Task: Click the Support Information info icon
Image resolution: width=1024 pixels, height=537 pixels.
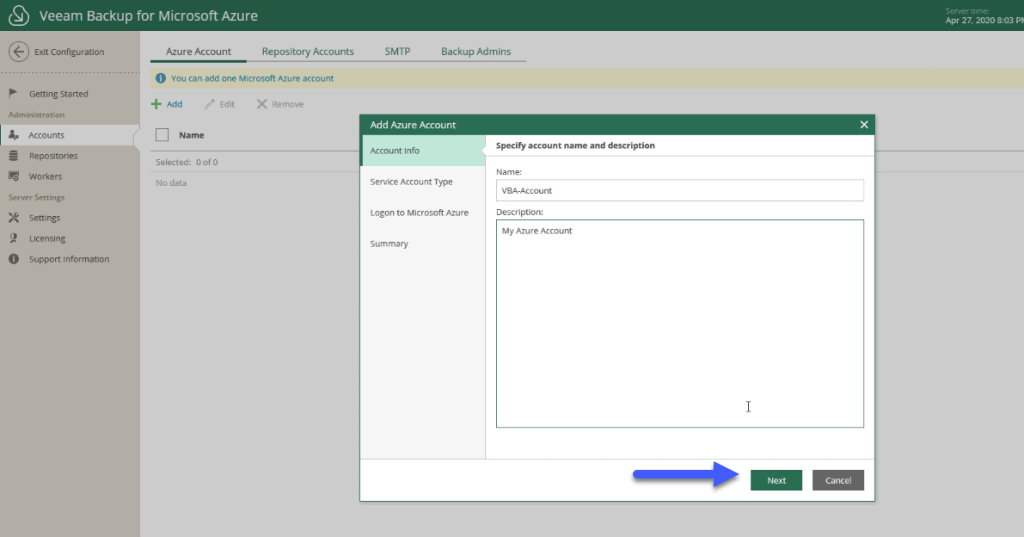Action: coord(14,259)
